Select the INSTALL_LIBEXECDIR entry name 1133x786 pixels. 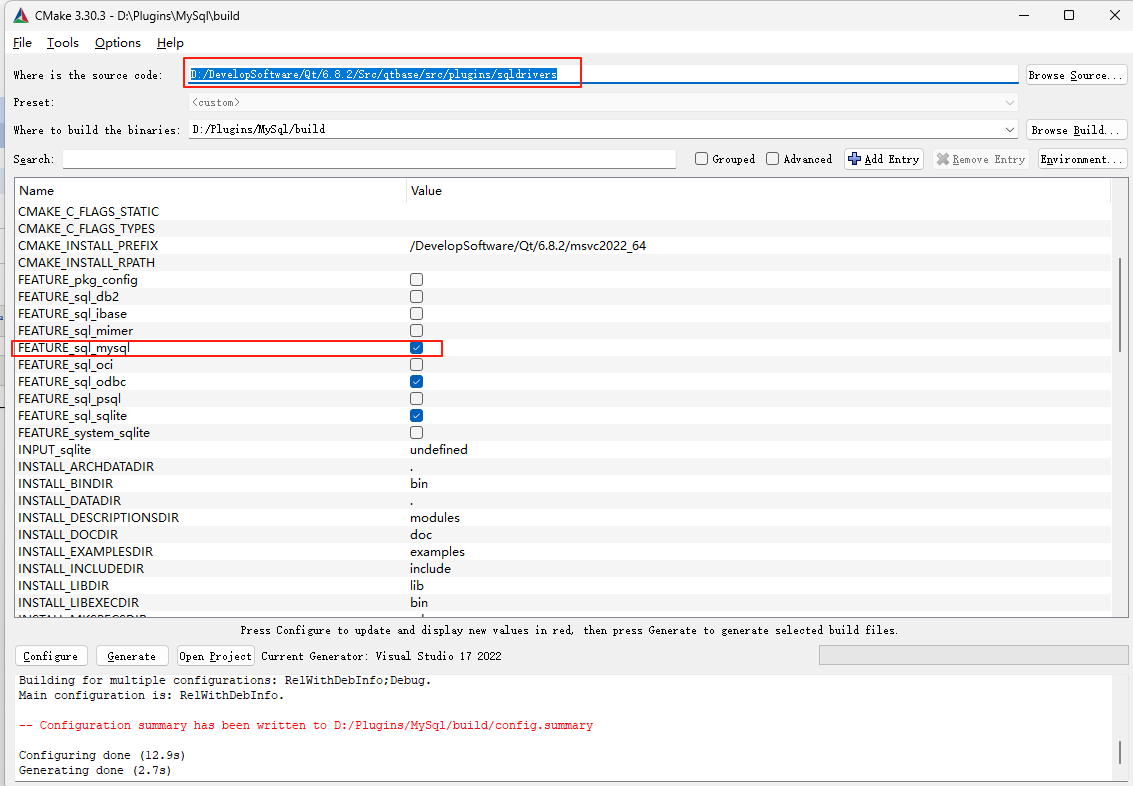pyautogui.click(x=79, y=603)
